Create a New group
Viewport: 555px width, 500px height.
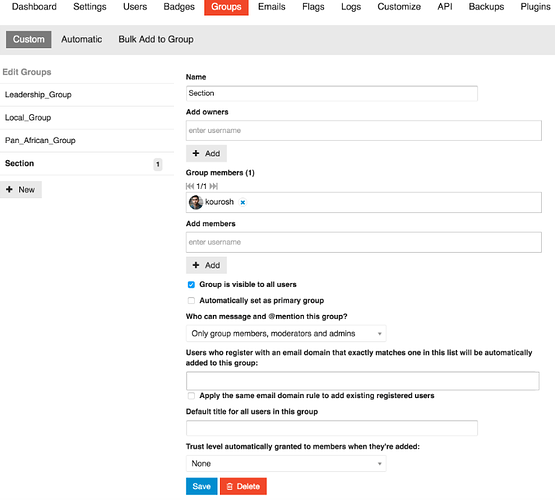point(21,190)
